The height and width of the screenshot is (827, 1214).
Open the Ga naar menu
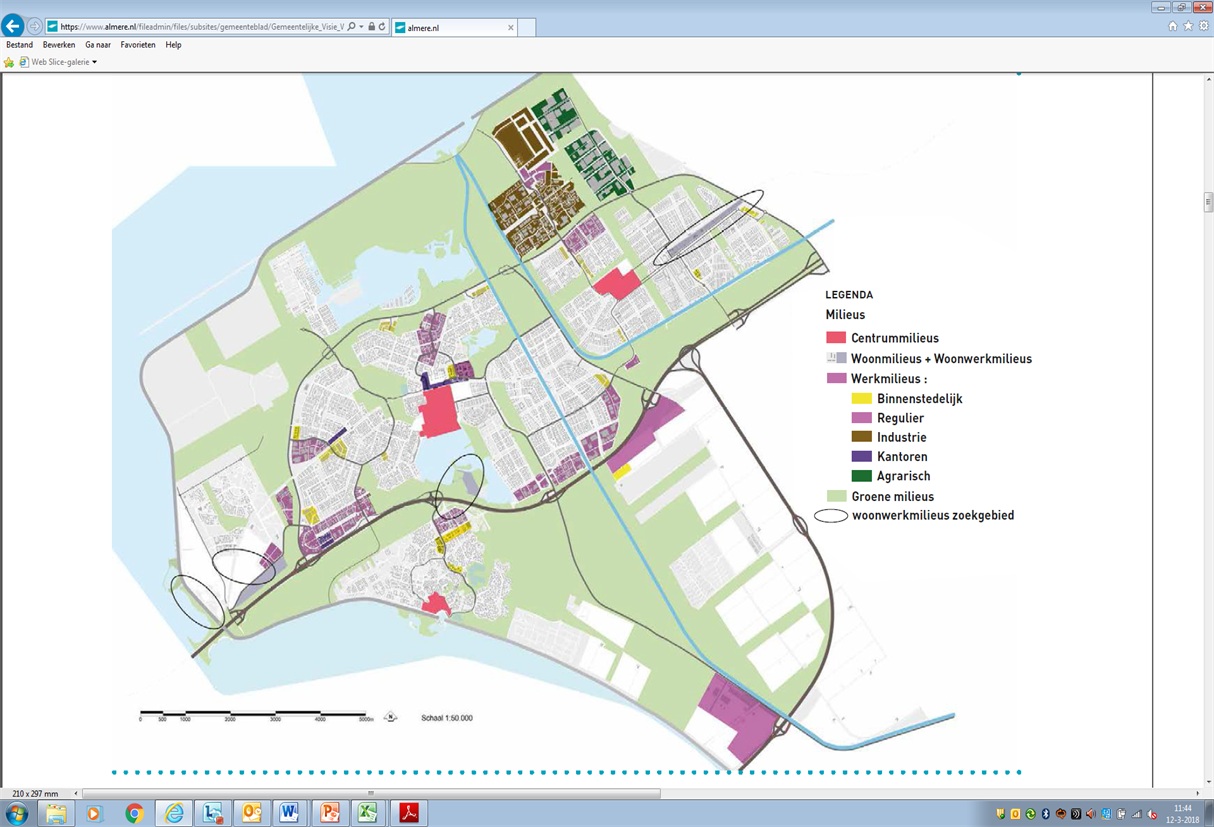pos(98,45)
